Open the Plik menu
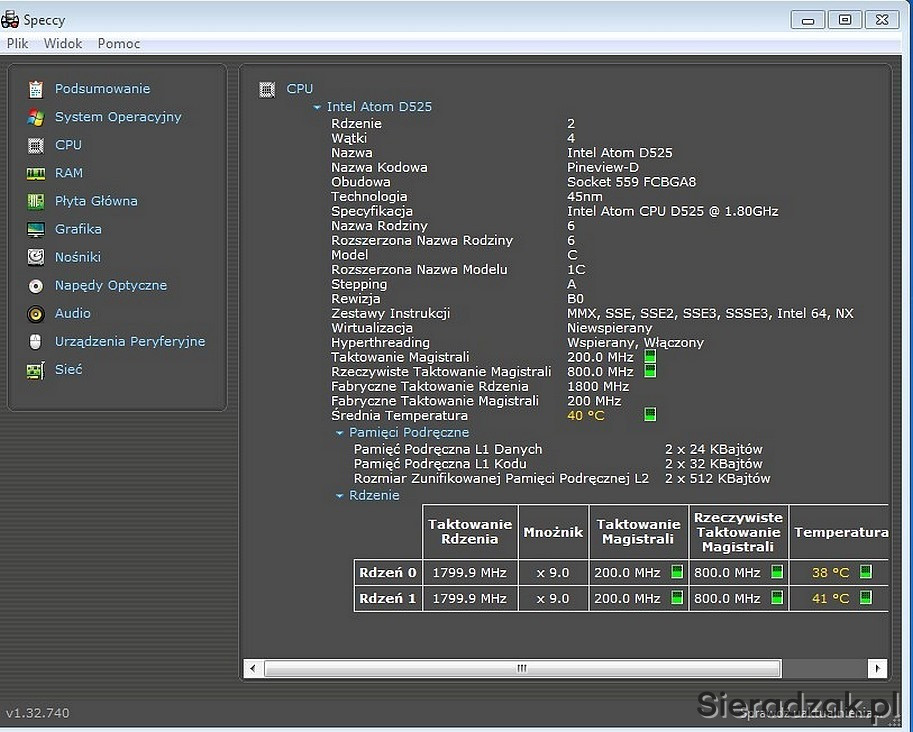Screen dimensions: 913x732 click(17, 44)
